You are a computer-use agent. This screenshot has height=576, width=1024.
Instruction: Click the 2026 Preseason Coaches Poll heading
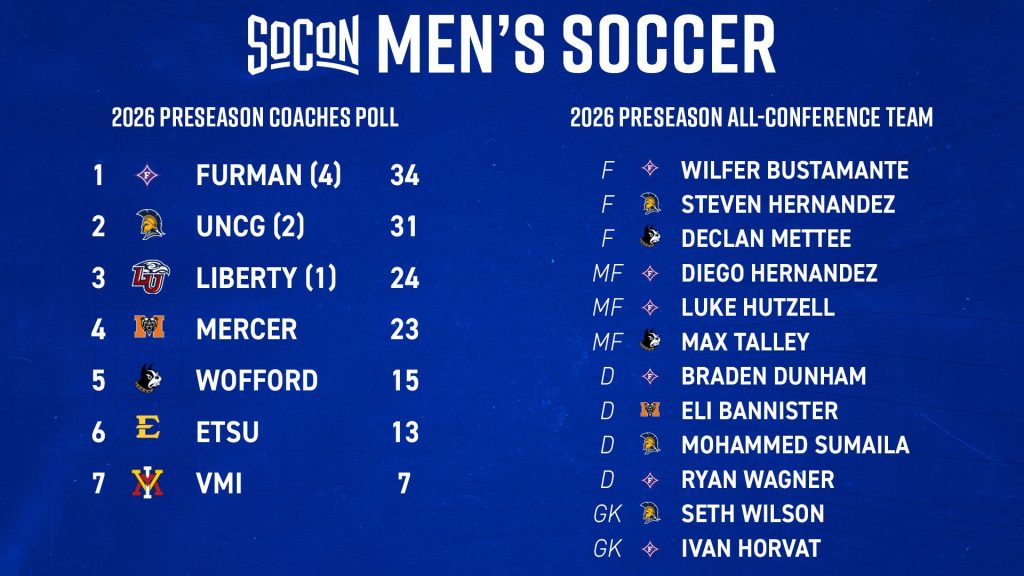tap(255, 118)
